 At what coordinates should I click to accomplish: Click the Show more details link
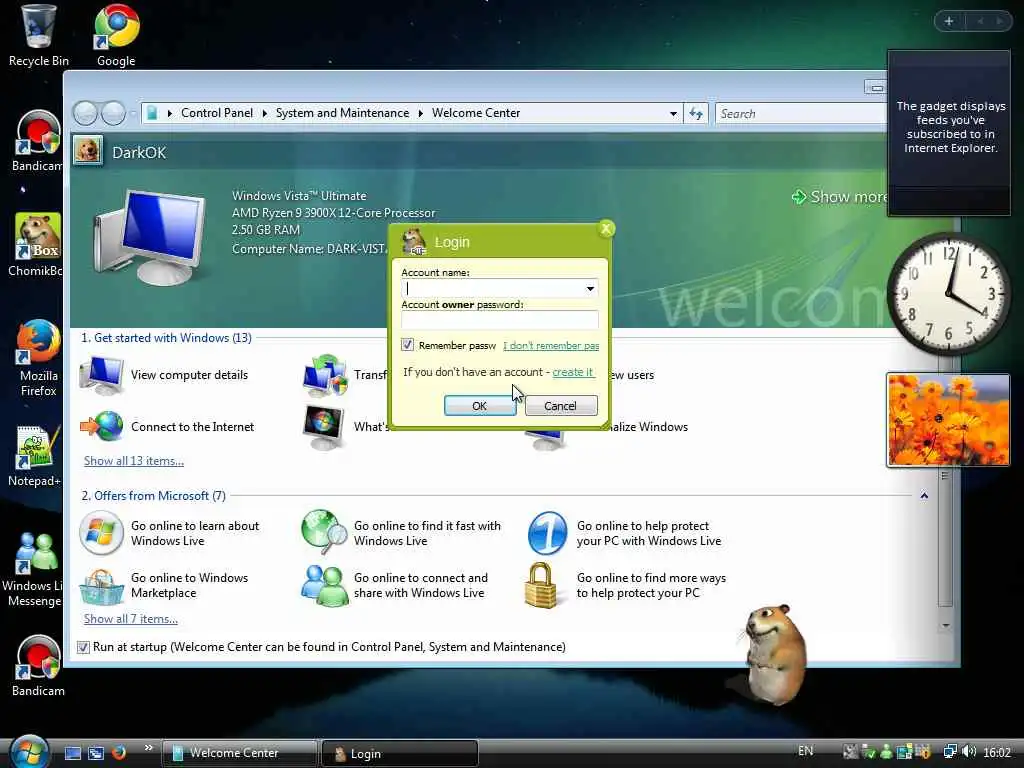tap(840, 197)
